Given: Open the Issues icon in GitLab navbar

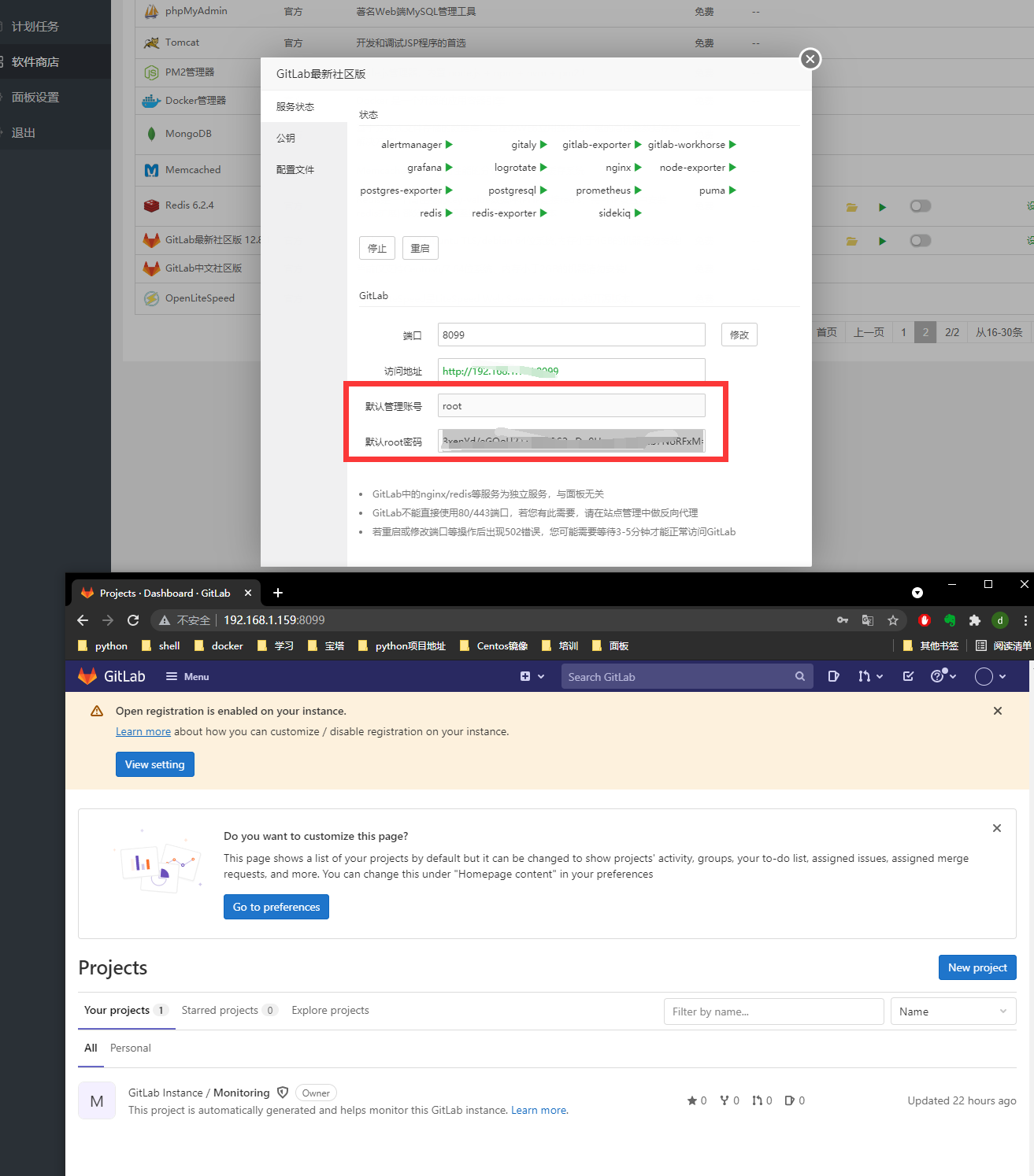Looking at the screenshot, I should tap(833, 676).
